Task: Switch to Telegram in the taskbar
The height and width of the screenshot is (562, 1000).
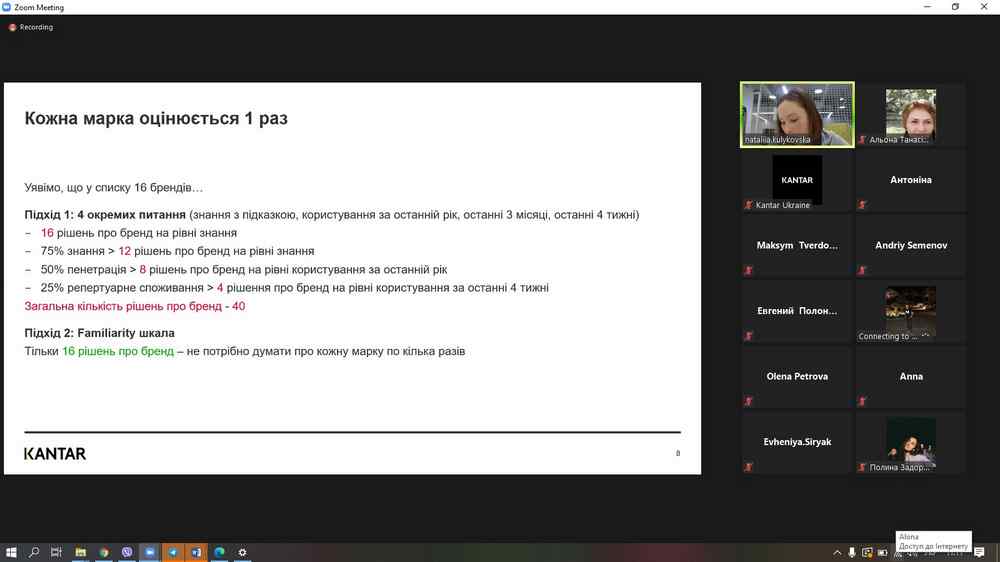Action: click(x=173, y=552)
